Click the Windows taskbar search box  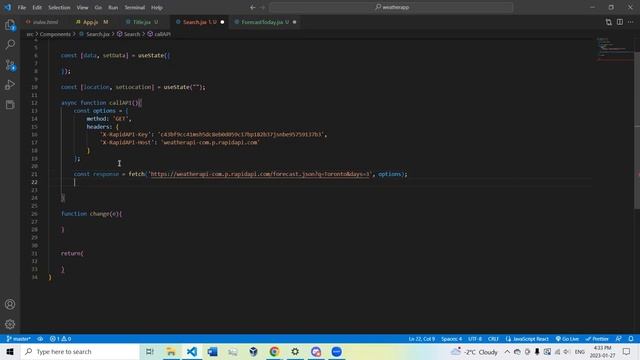click(80, 351)
